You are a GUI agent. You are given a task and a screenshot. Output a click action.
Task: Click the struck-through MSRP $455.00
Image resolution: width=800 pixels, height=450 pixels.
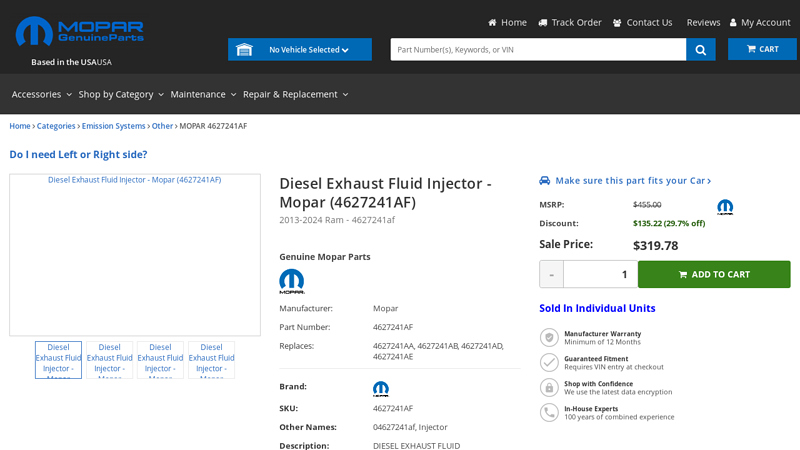(x=647, y=205)
